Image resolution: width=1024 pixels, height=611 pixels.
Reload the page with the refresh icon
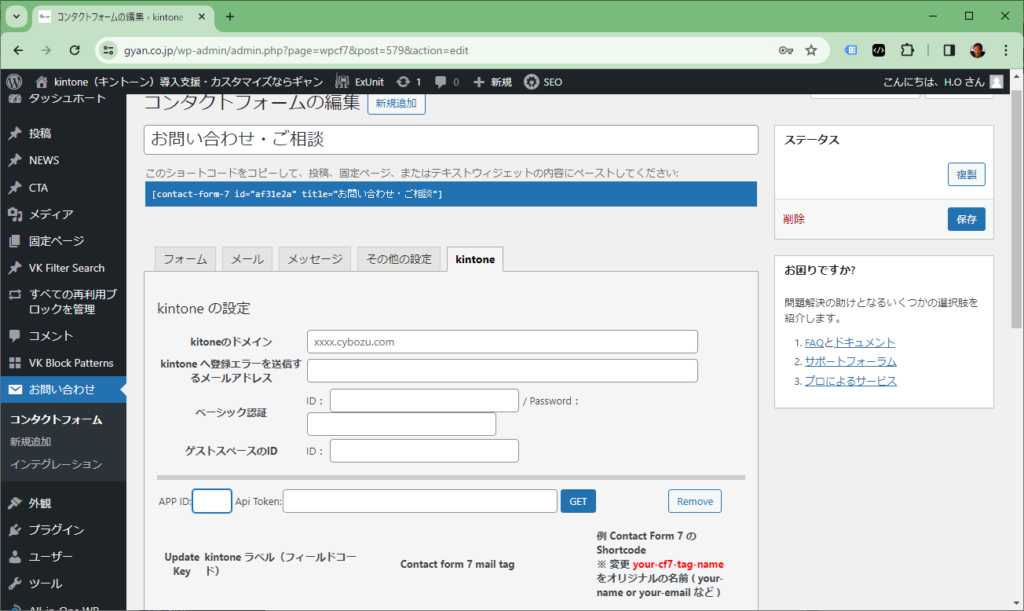74,50
